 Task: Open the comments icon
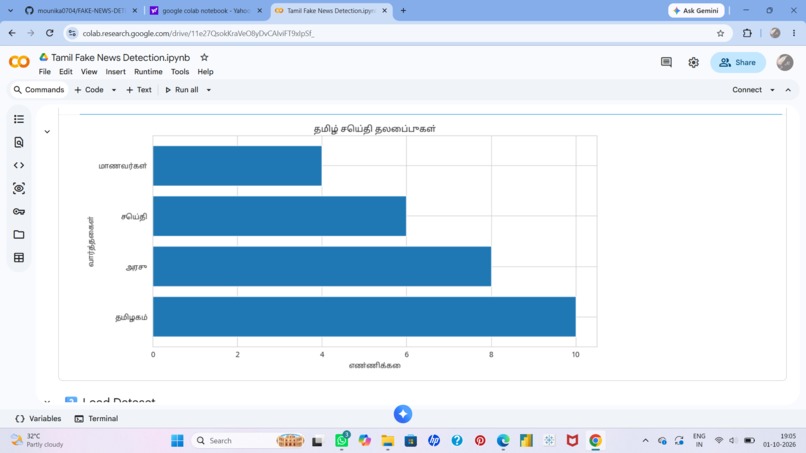(x=666, y=62)
